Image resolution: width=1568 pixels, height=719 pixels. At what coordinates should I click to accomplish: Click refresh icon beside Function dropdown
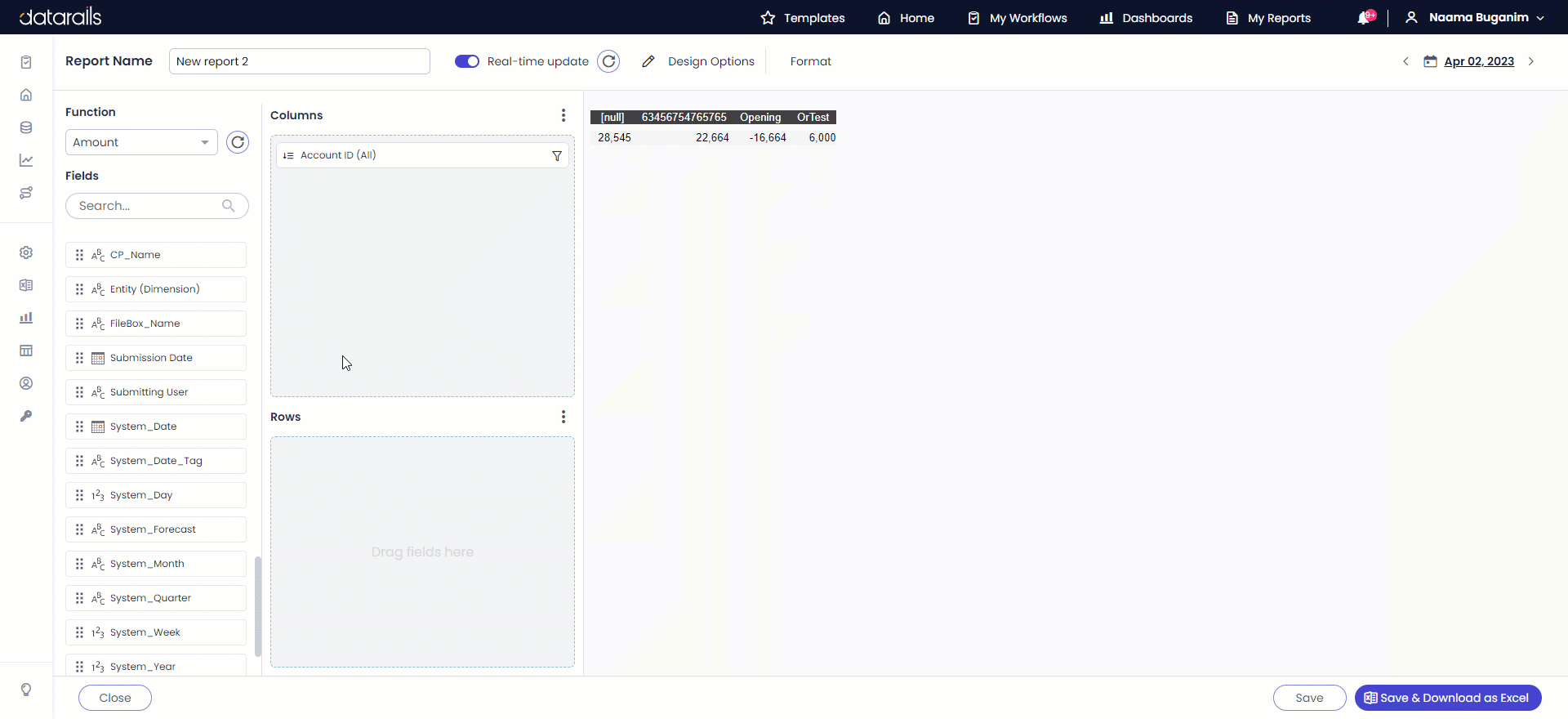[x=238, y=142]
